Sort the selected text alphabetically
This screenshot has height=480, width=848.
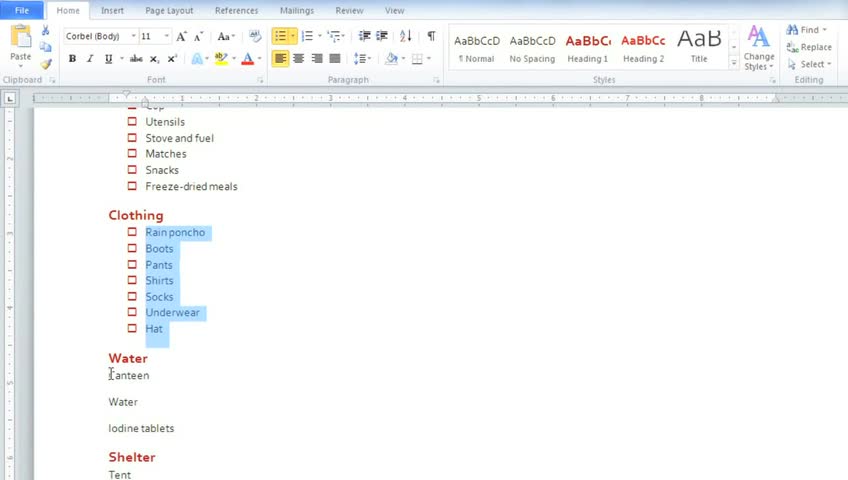(406, 36)
